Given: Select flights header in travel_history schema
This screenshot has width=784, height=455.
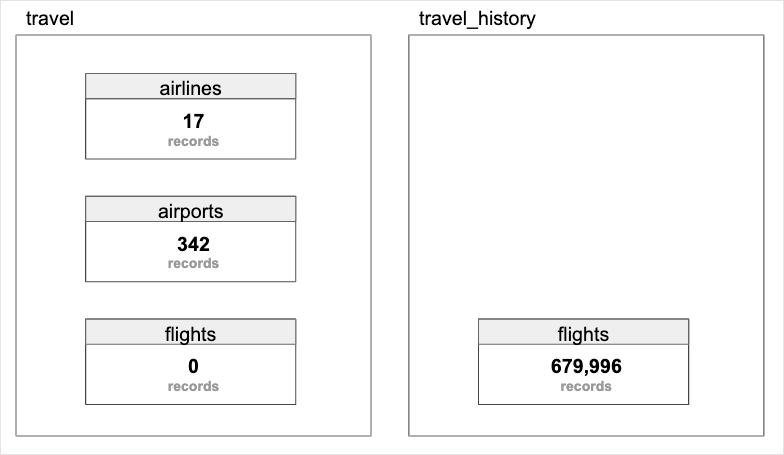Looking at the screenshot, I should (x=583, y=333).
